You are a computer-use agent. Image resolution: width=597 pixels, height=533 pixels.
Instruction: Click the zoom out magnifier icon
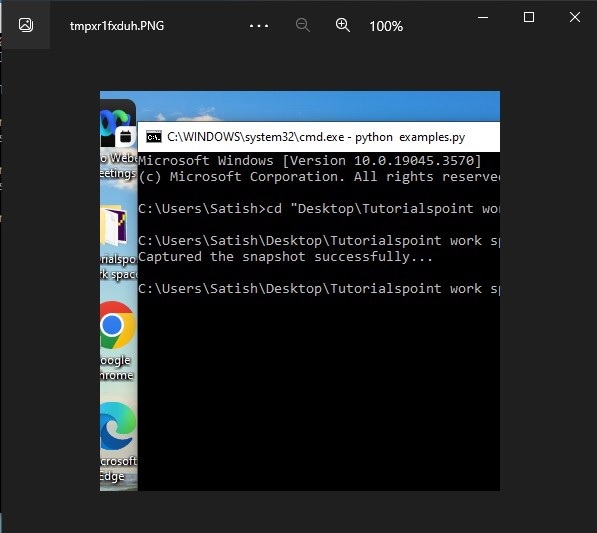click(x=303, y=25)
